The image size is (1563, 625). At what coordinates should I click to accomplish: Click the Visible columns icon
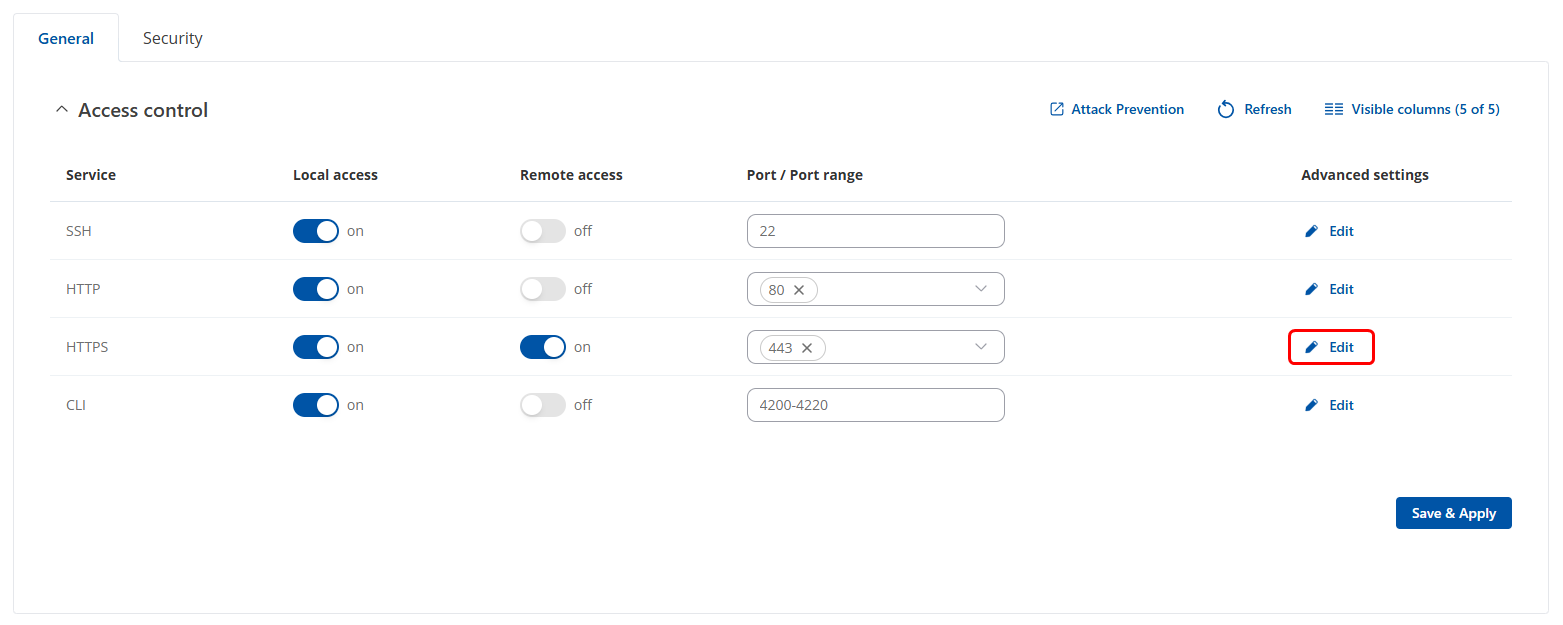click(1333, 109)
